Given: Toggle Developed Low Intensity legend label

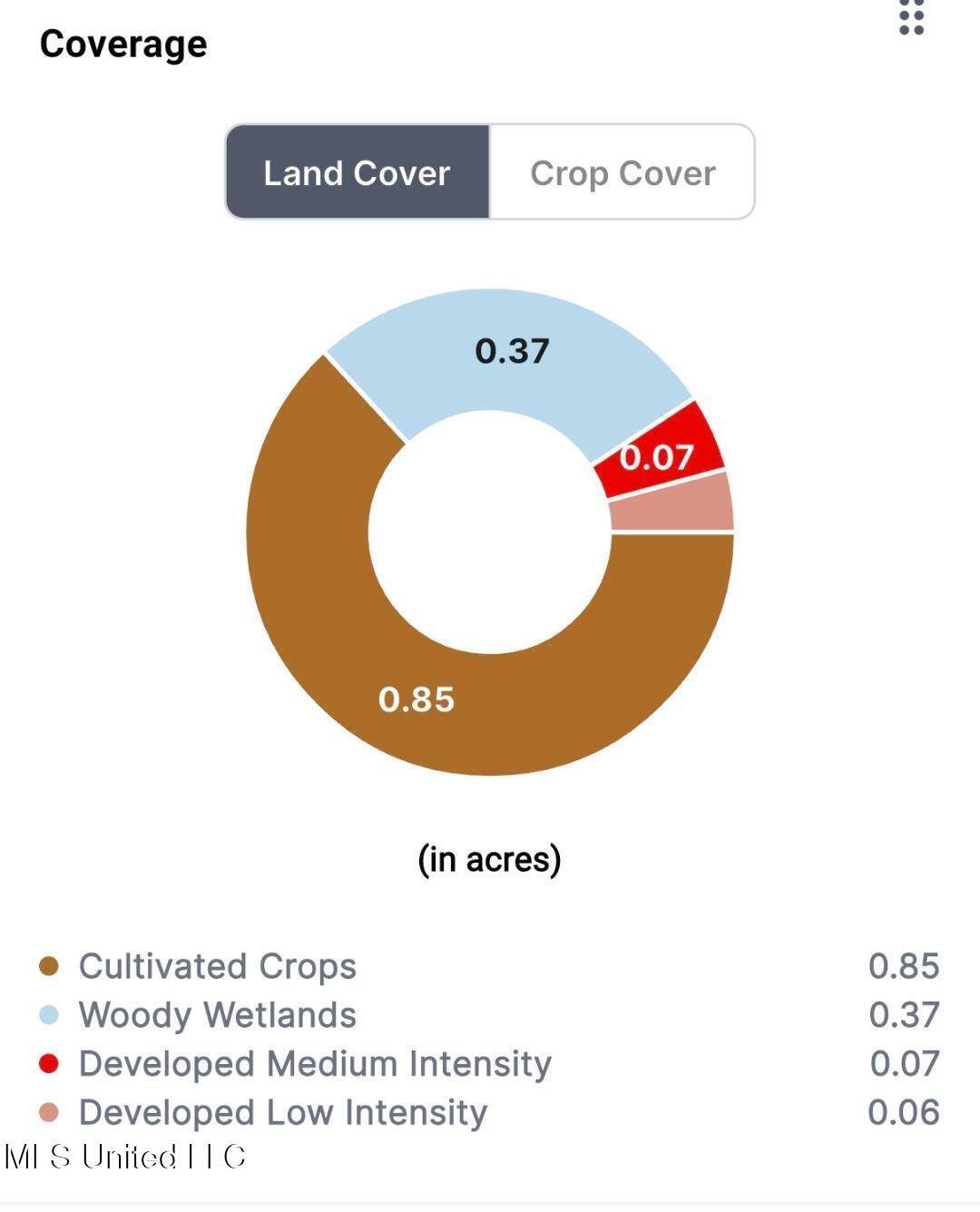Looking at the screenshot, I should tap(283, 1112).
